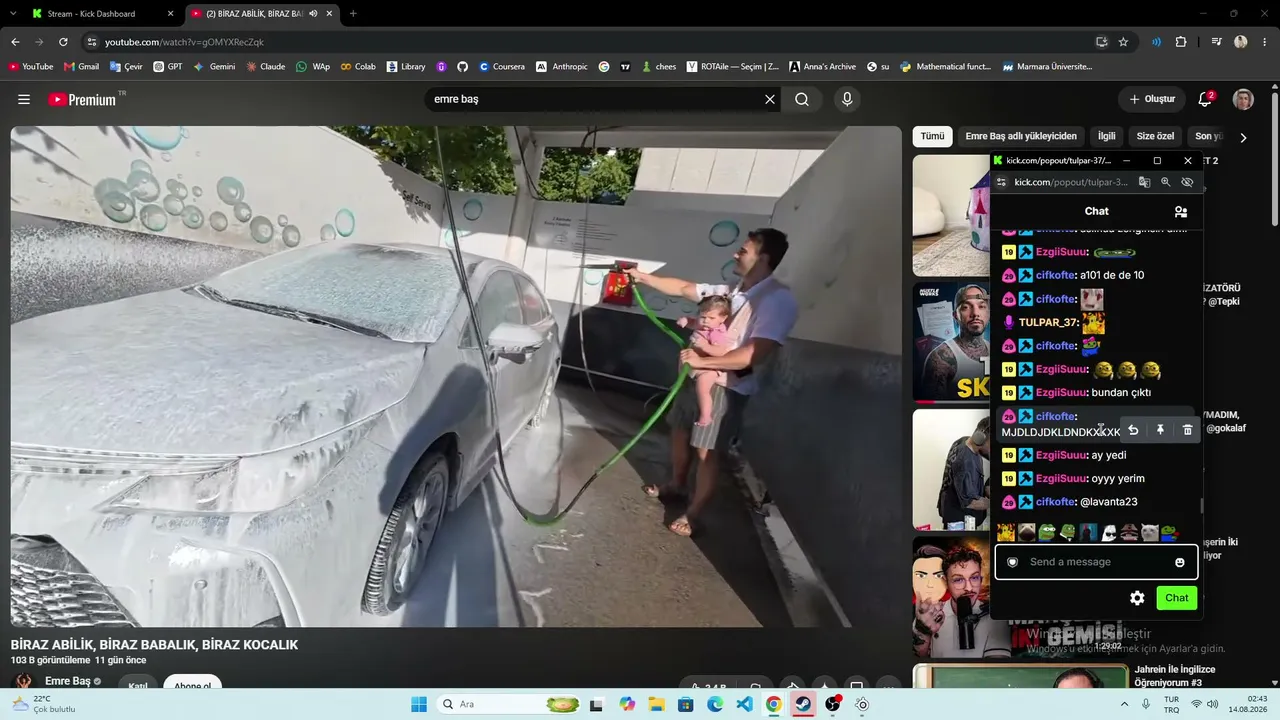Clear the YouTube search query

770,99
